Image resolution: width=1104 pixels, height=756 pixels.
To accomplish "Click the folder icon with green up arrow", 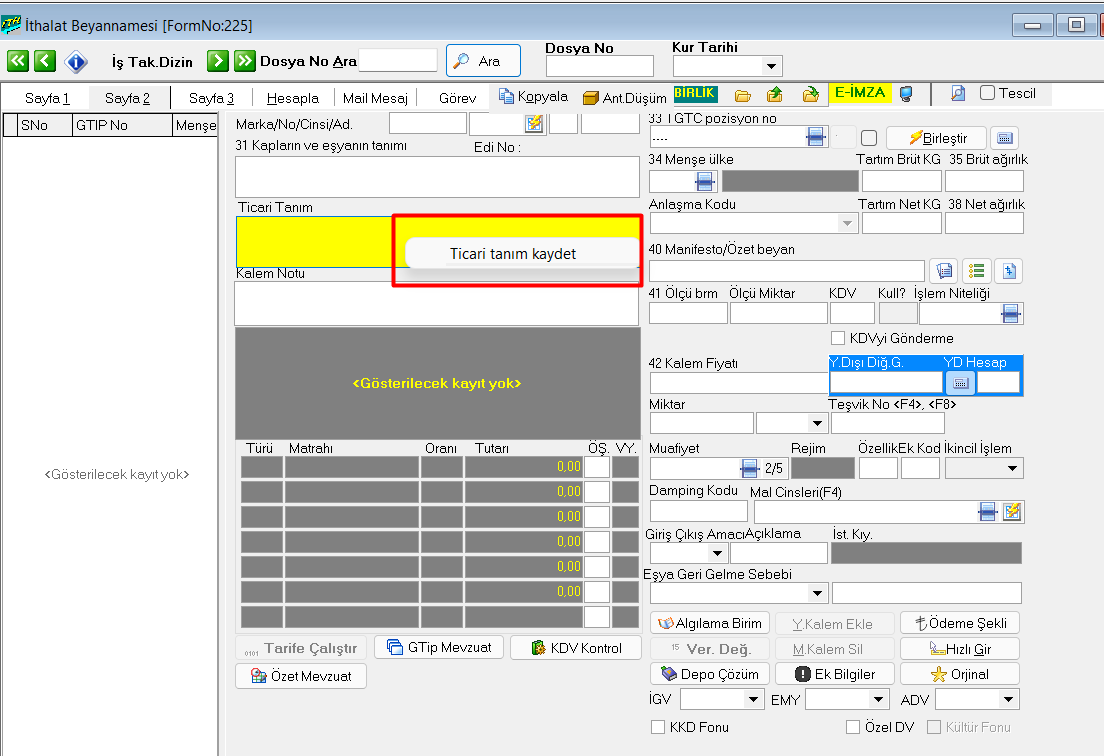I will pyautogui.click(x=774, y=94).
